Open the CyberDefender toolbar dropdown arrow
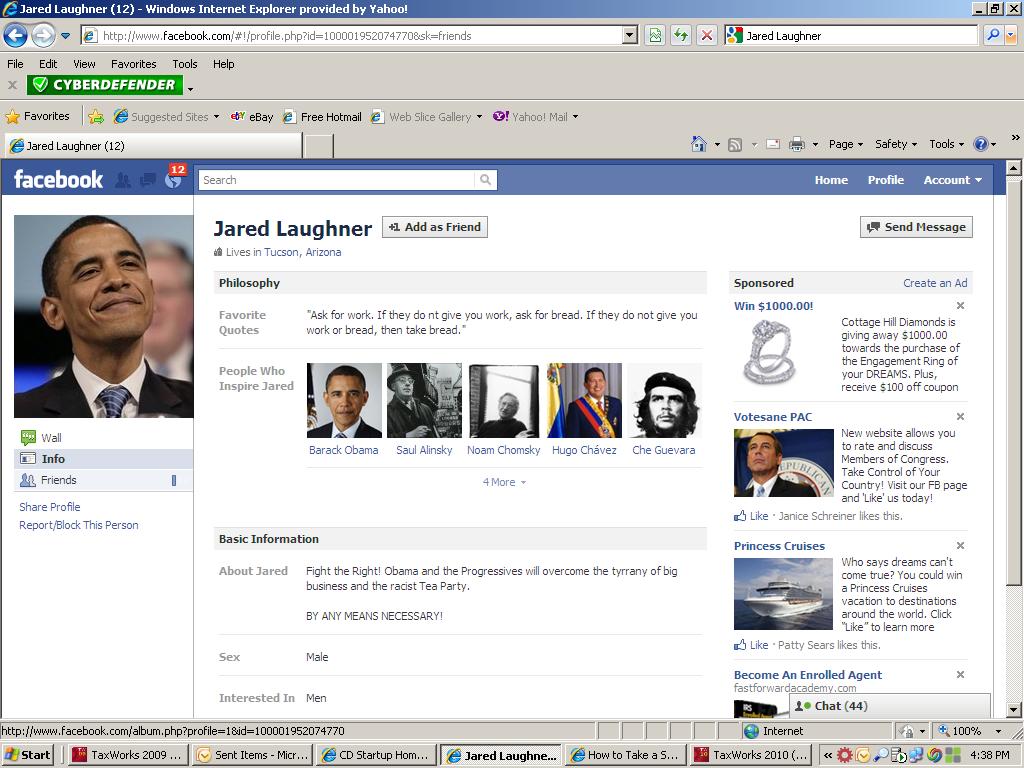Image resolution: width=1024 pixels, height=768 pixels. [x=190, y=88]
